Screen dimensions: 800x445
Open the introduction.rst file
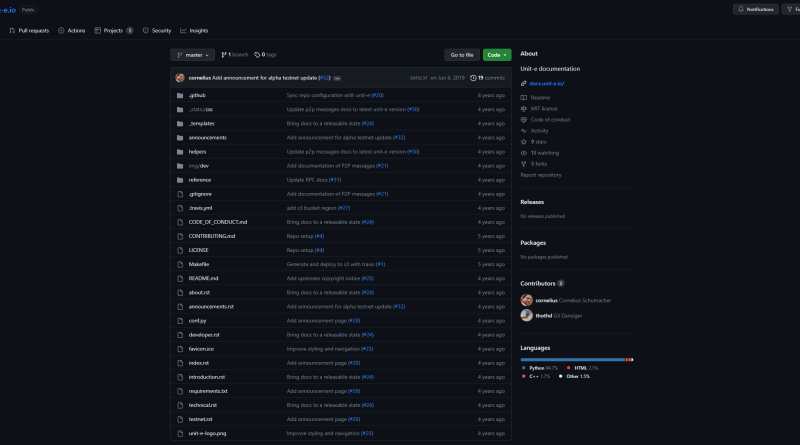[x=207, y=377]
